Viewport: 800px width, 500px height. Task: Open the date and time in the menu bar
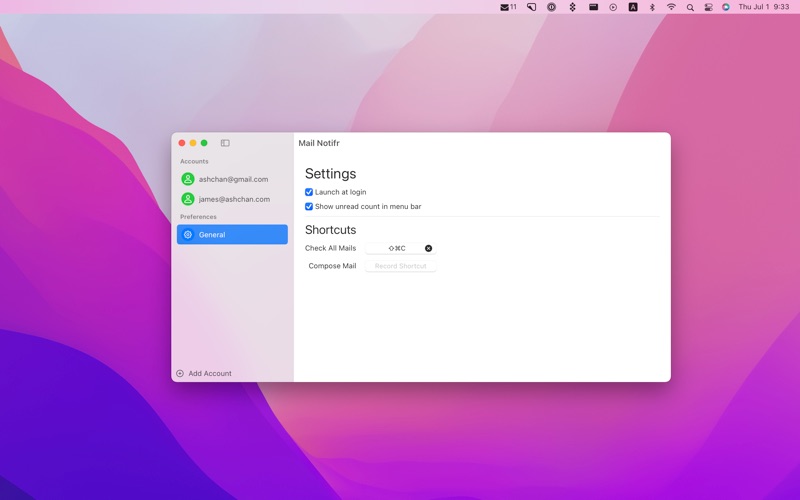coord(763,7)
